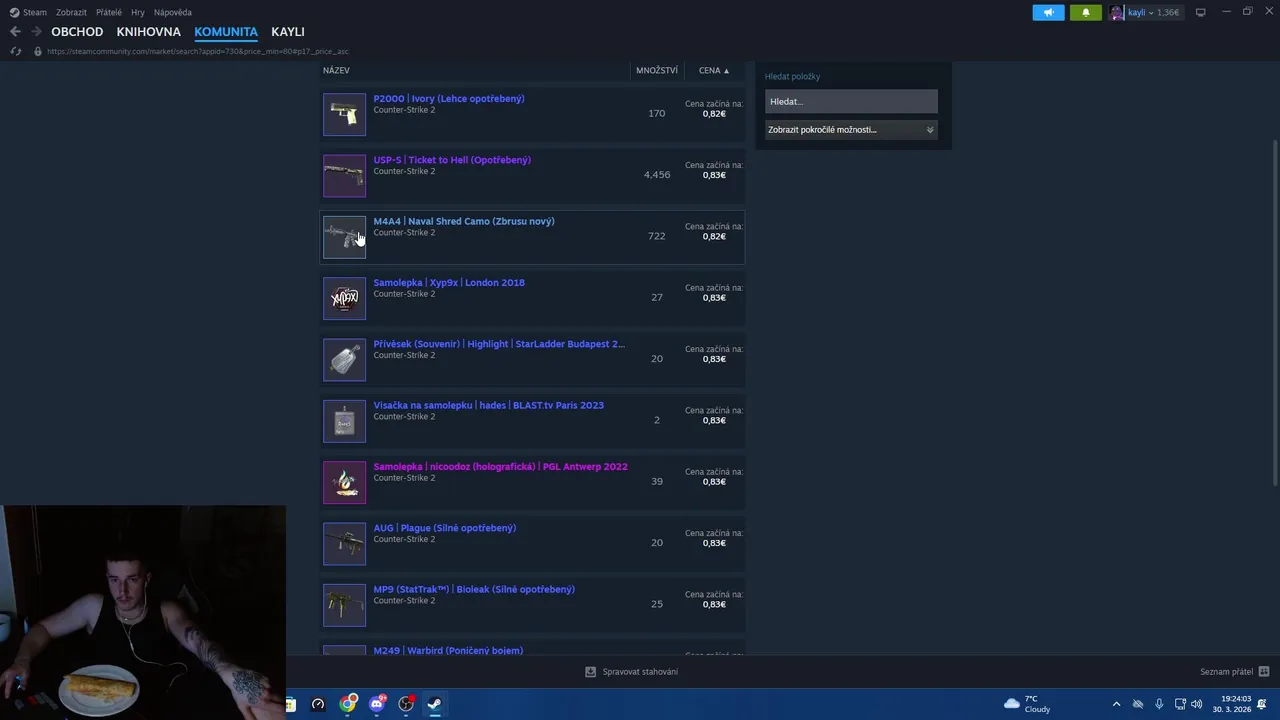This screenshot has height=720, width=1280.
Task: Click the 0,83€ price of AUG Plague
Action: pyautogui.click(x=714, y=543)
